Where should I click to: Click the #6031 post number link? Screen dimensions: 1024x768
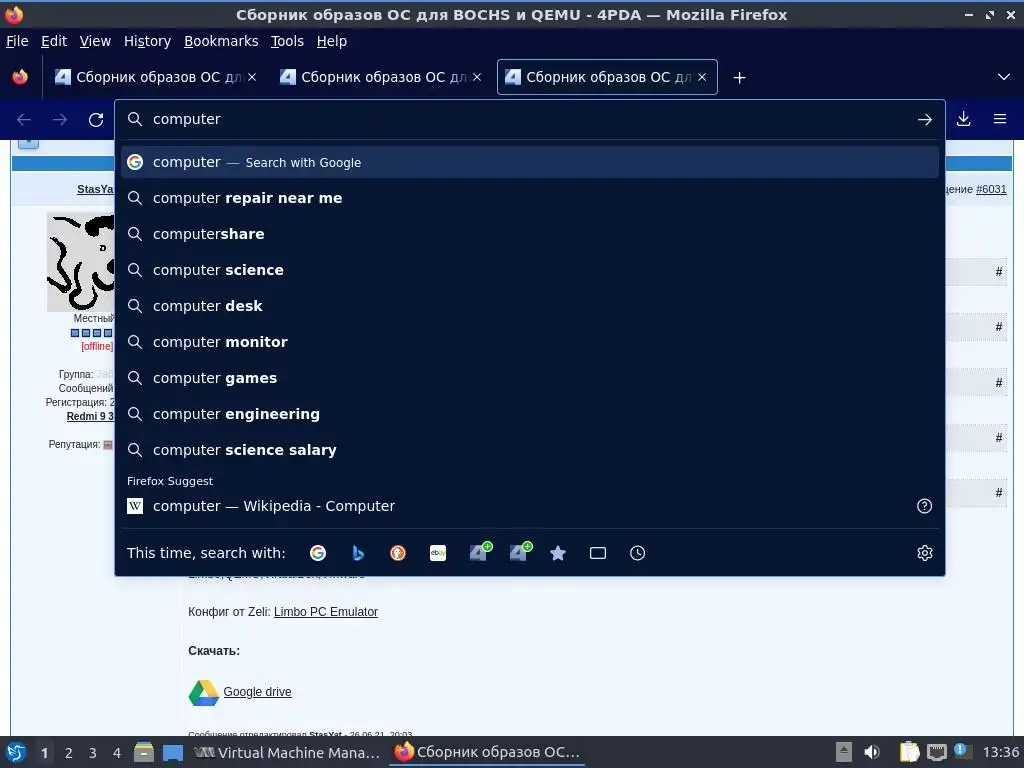pyautogui.click(x=991, y=189)
